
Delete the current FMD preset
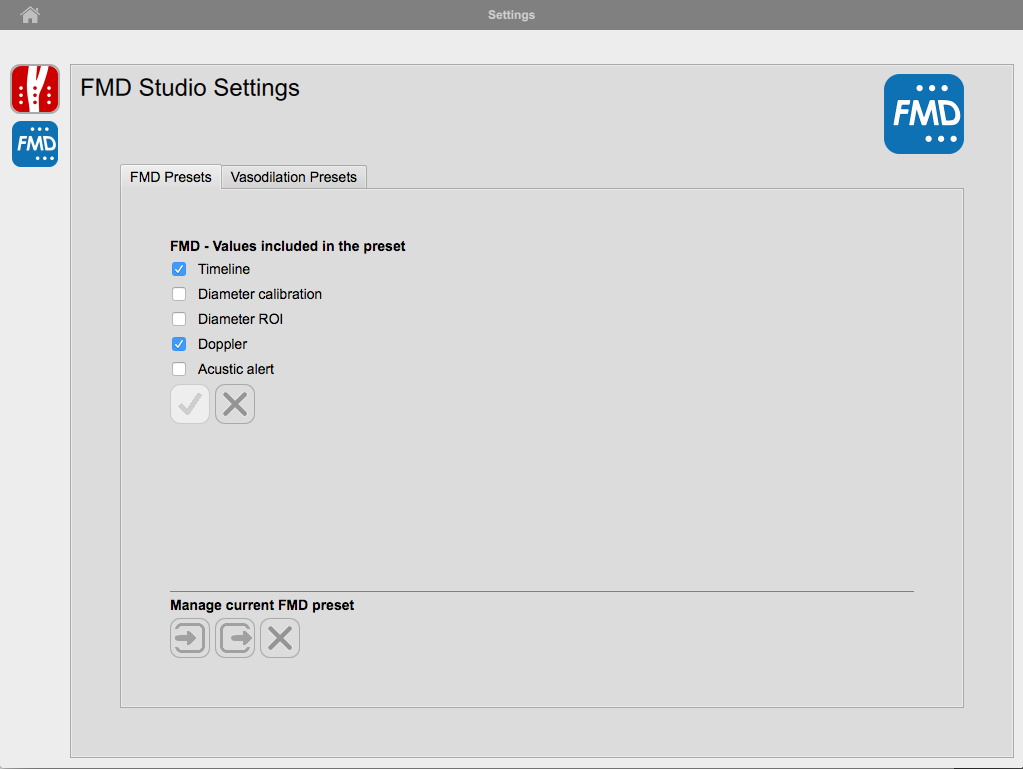[x=280, y=638]
